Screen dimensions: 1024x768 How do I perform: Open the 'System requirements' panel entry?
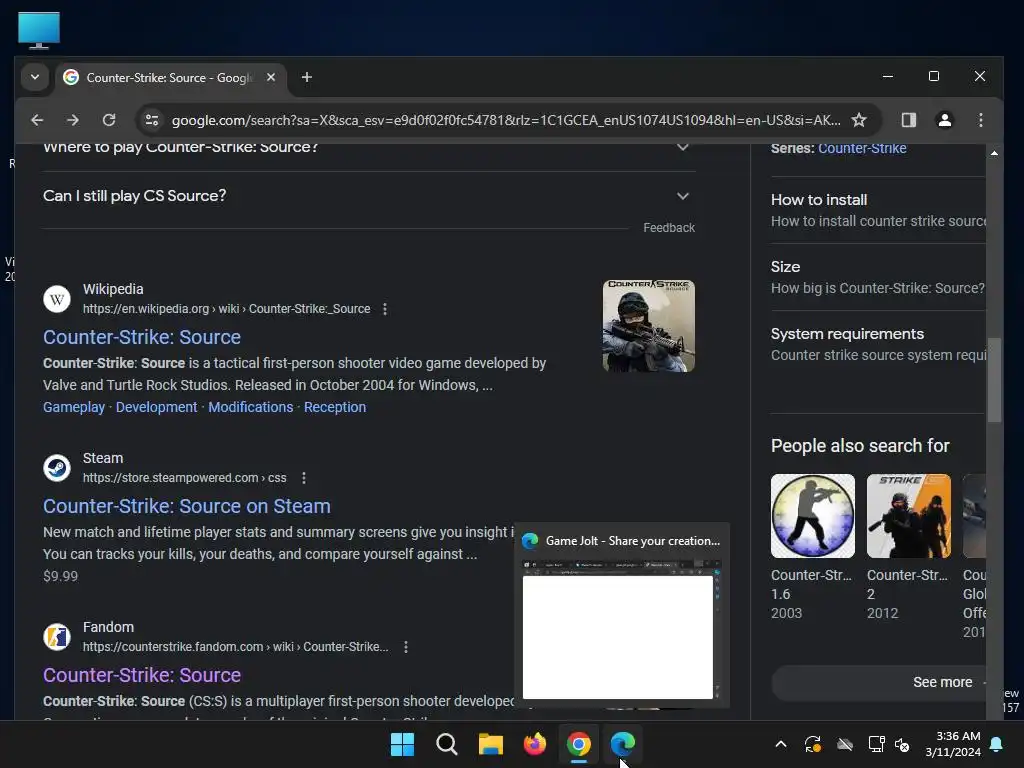pos(878,344)
